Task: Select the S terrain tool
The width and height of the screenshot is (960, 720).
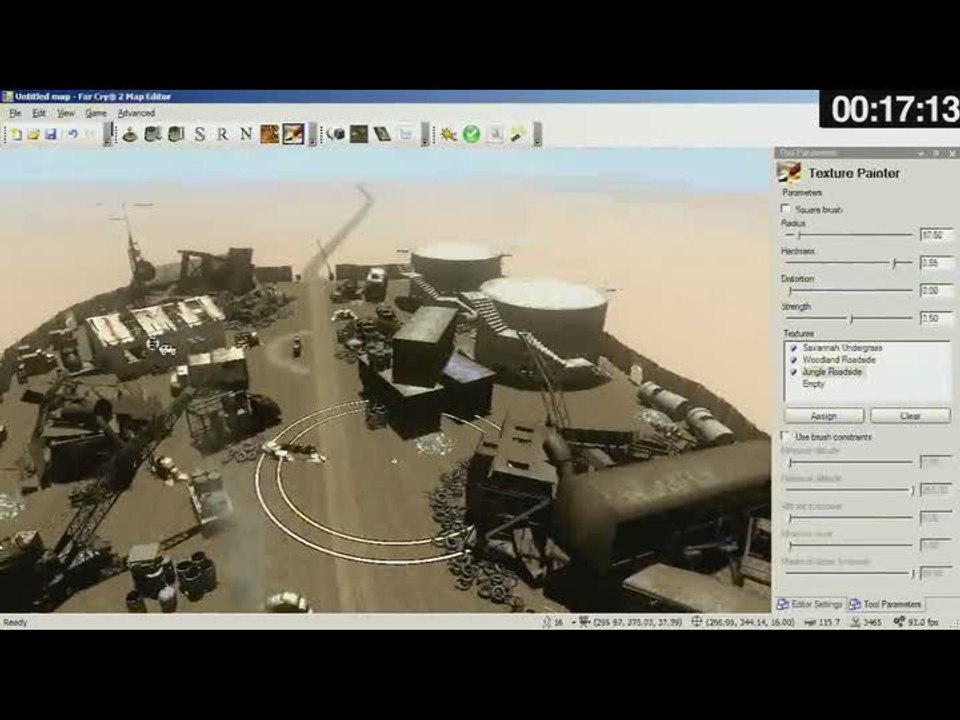Action: 200,134
